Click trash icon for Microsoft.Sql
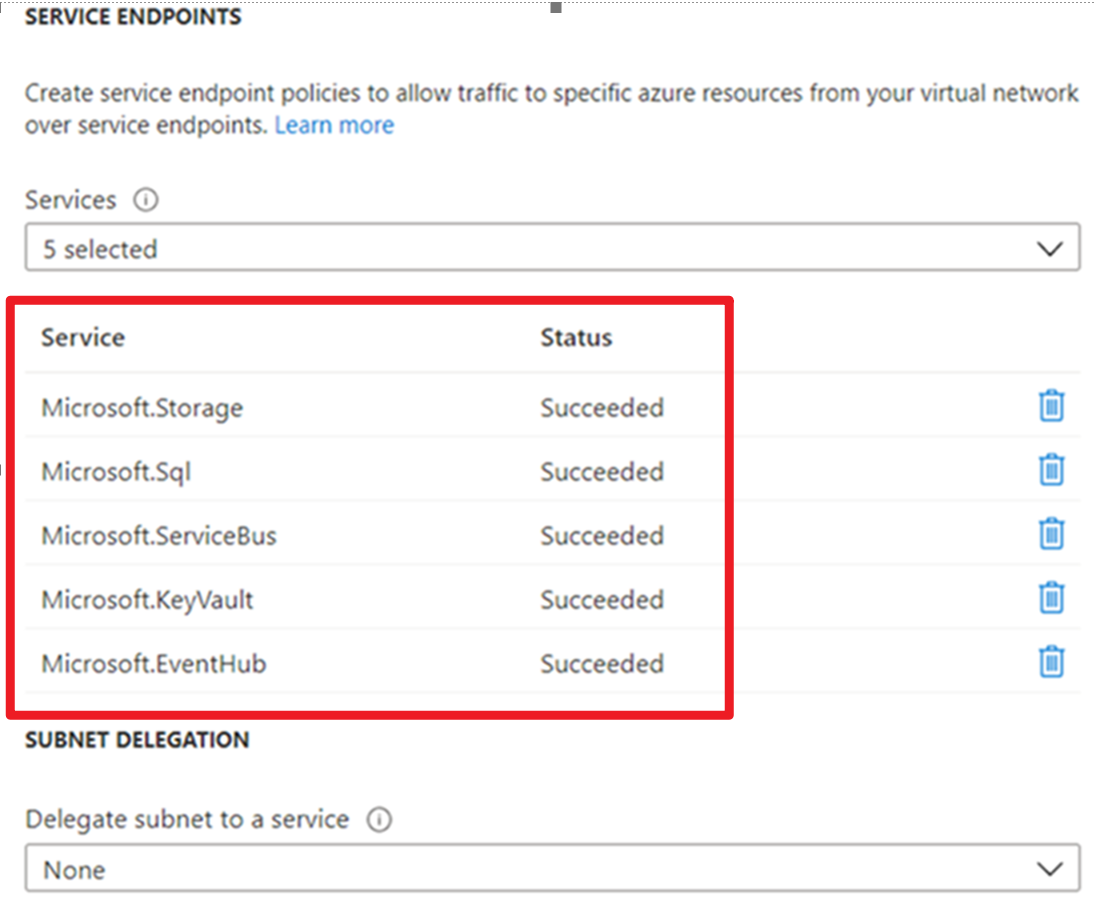 pos(1051,470)
